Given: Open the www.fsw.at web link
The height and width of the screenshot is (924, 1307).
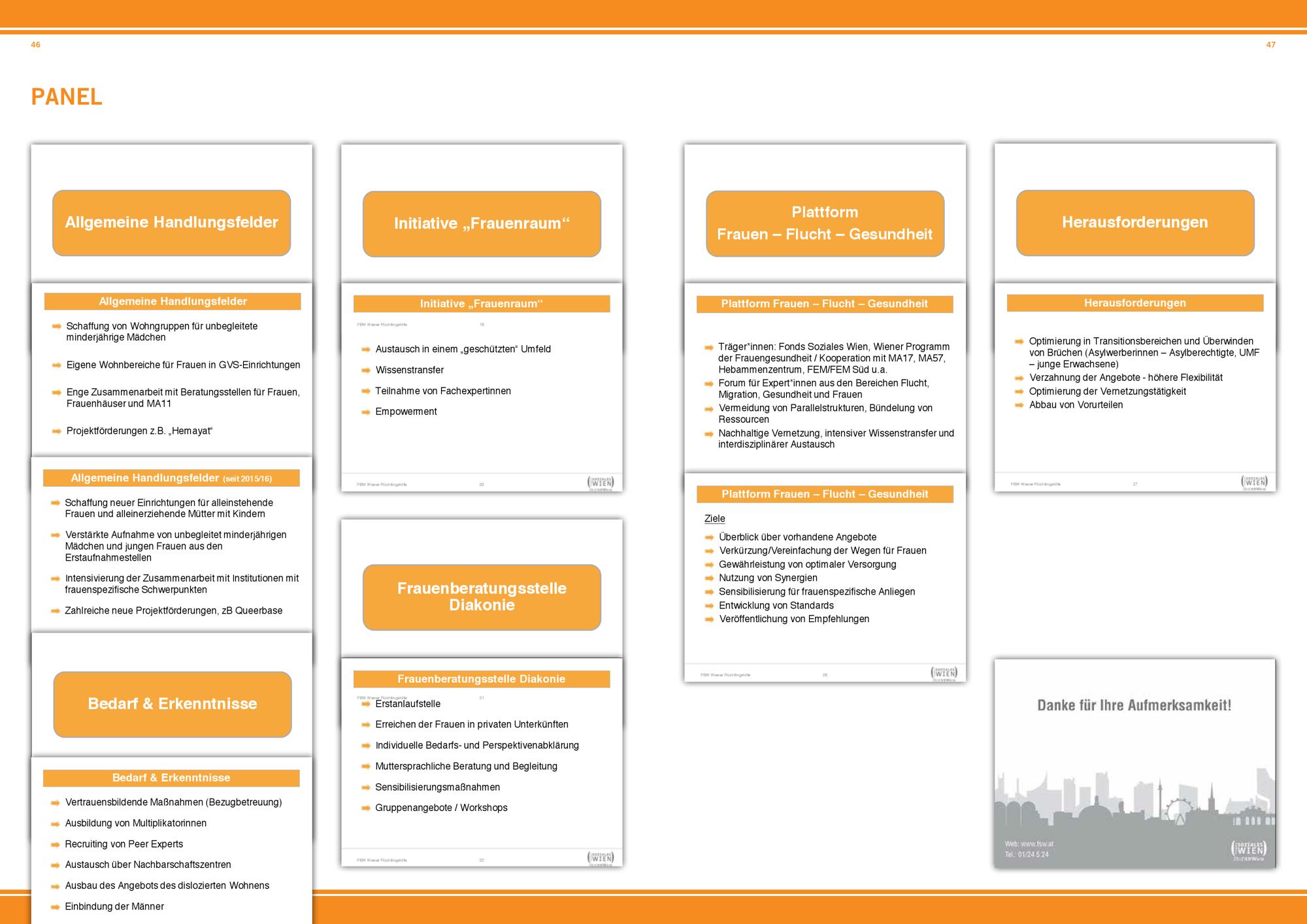Looking at the screenshot, I should pos(1036,844).
